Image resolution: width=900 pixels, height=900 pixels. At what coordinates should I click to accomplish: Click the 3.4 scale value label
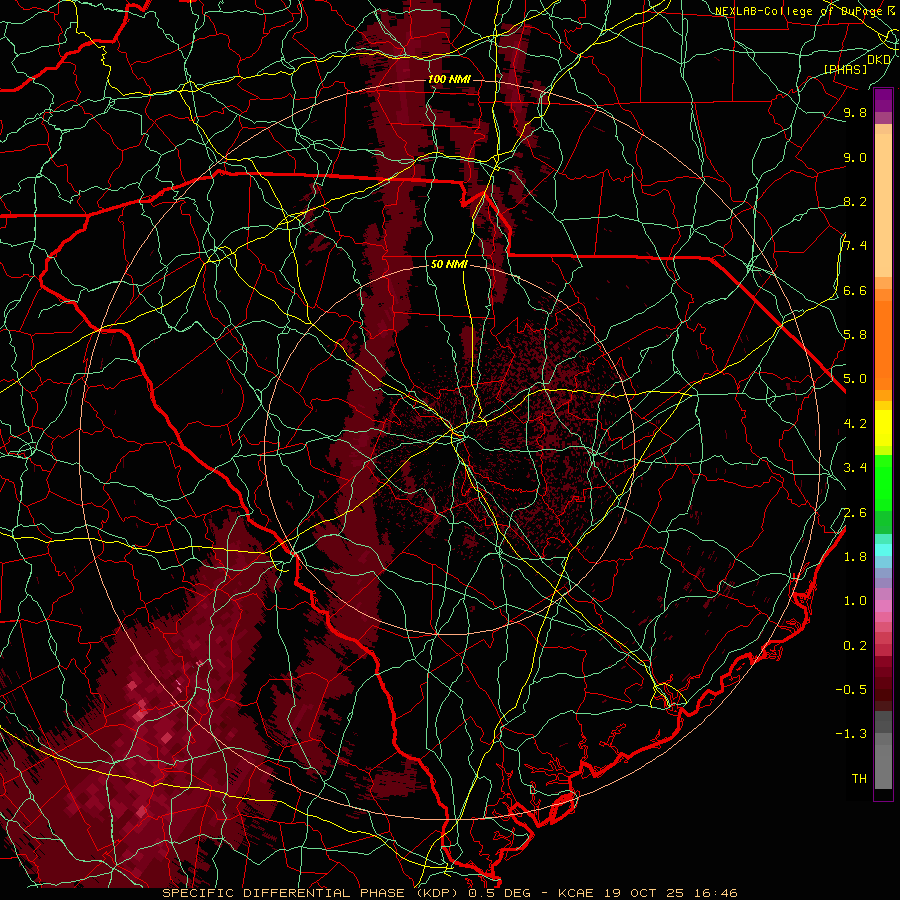pyautogui.click(x=855, y=467)
